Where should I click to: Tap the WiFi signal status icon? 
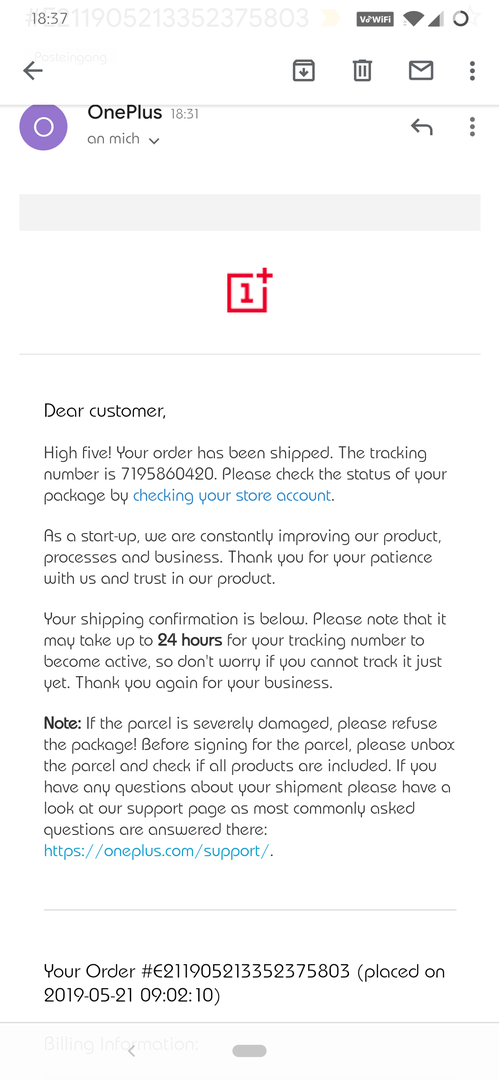[413, 19]
